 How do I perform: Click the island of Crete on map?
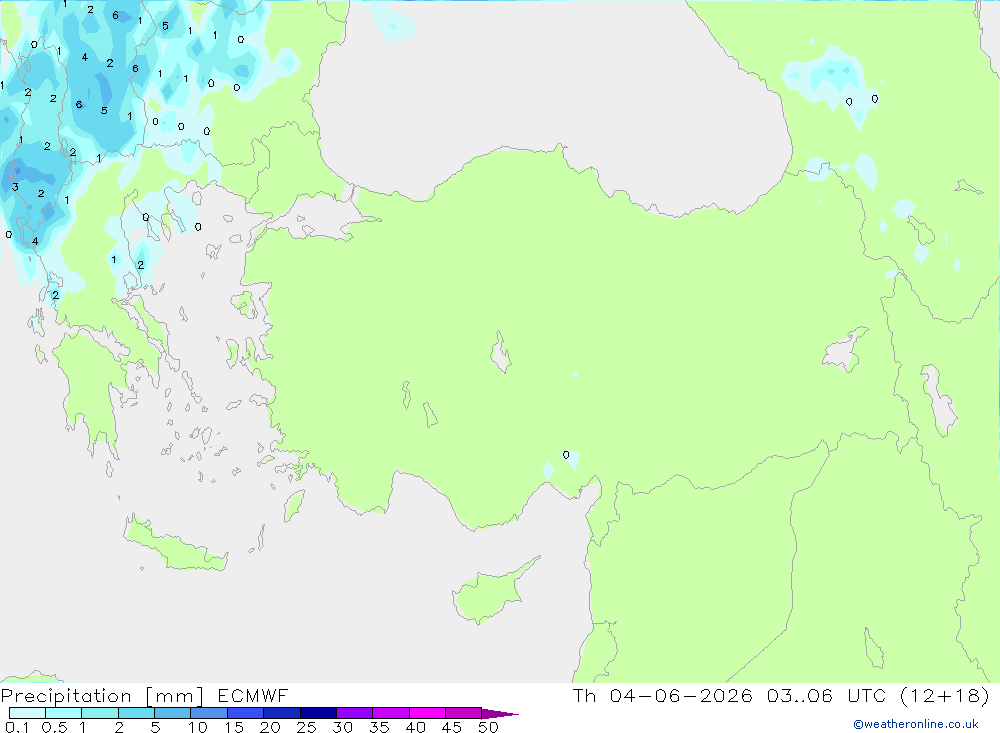pos(175,547)
